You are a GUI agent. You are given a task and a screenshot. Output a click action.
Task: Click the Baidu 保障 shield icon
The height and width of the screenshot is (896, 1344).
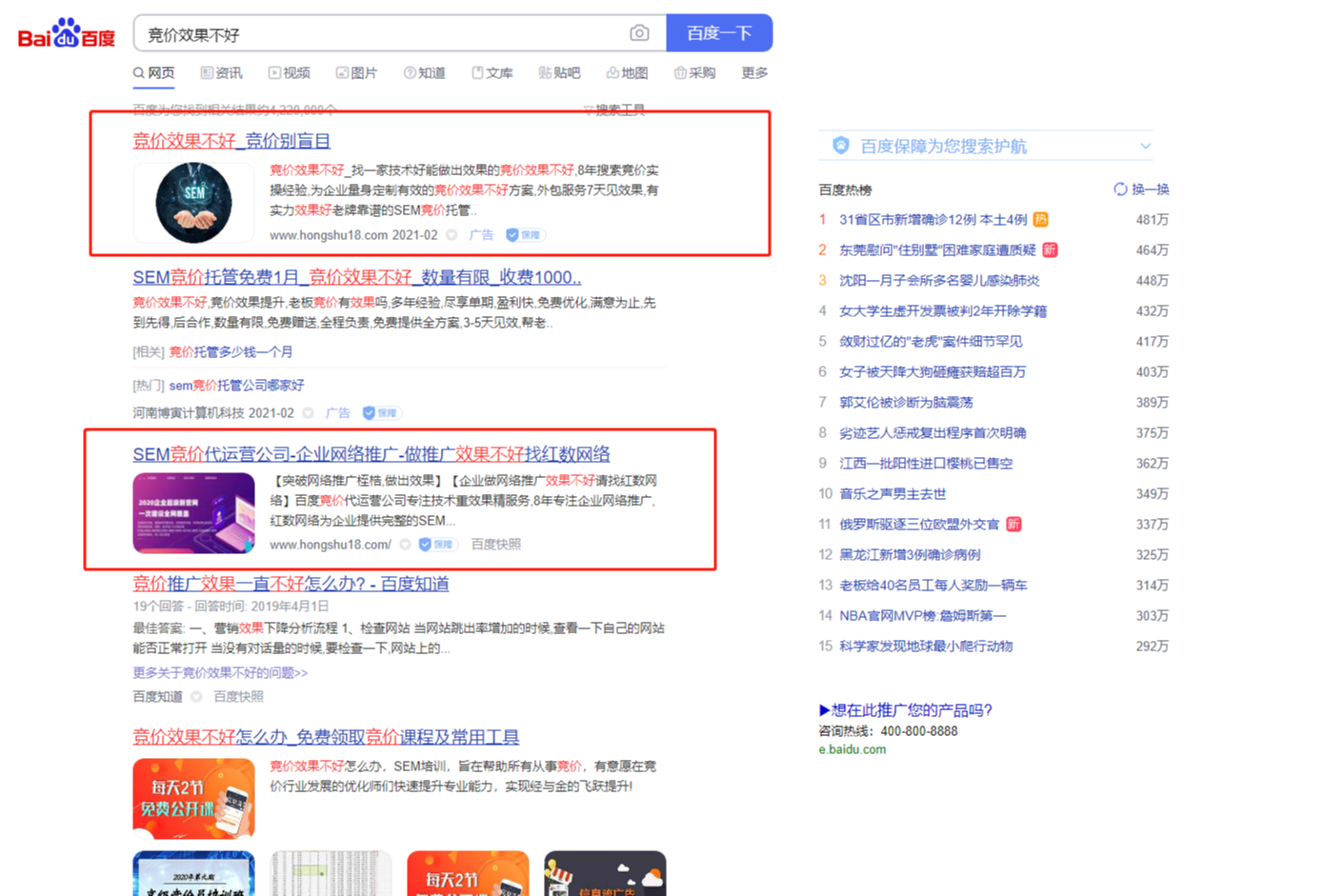(x=840, y=146)
